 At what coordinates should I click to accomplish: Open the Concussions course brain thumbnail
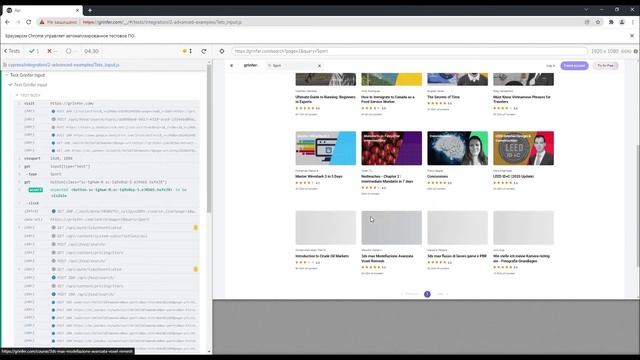pyautogui.click(x=458, y=148)
